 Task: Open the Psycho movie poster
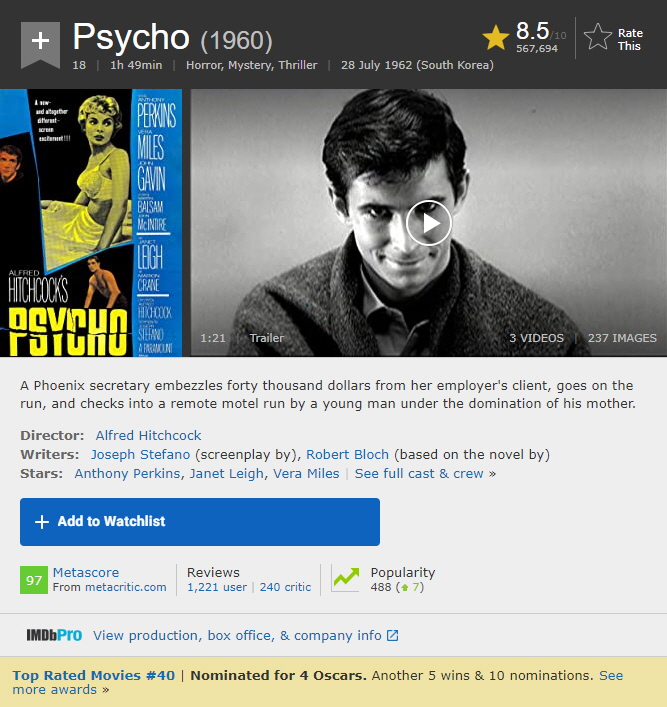click(x=91, y=223)
